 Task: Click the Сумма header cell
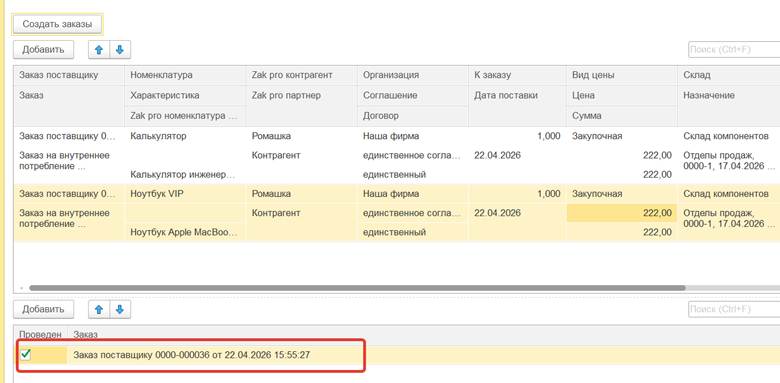[621, 115]
